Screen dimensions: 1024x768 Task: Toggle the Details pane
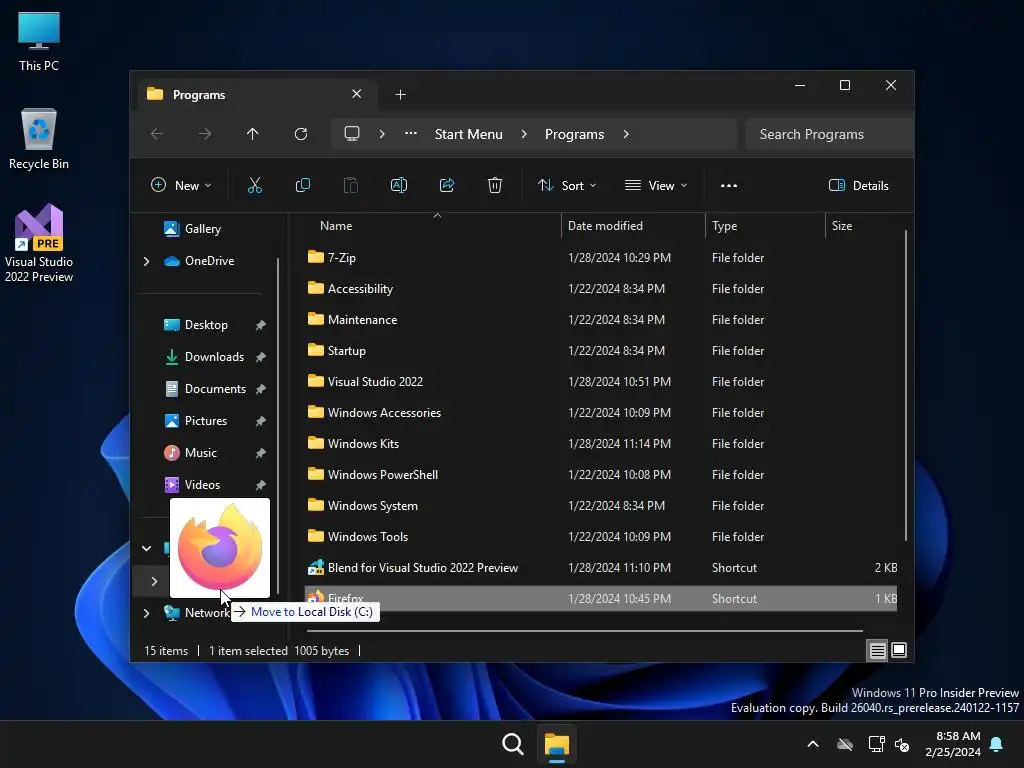pyautogui.click(x=859, y=185)
